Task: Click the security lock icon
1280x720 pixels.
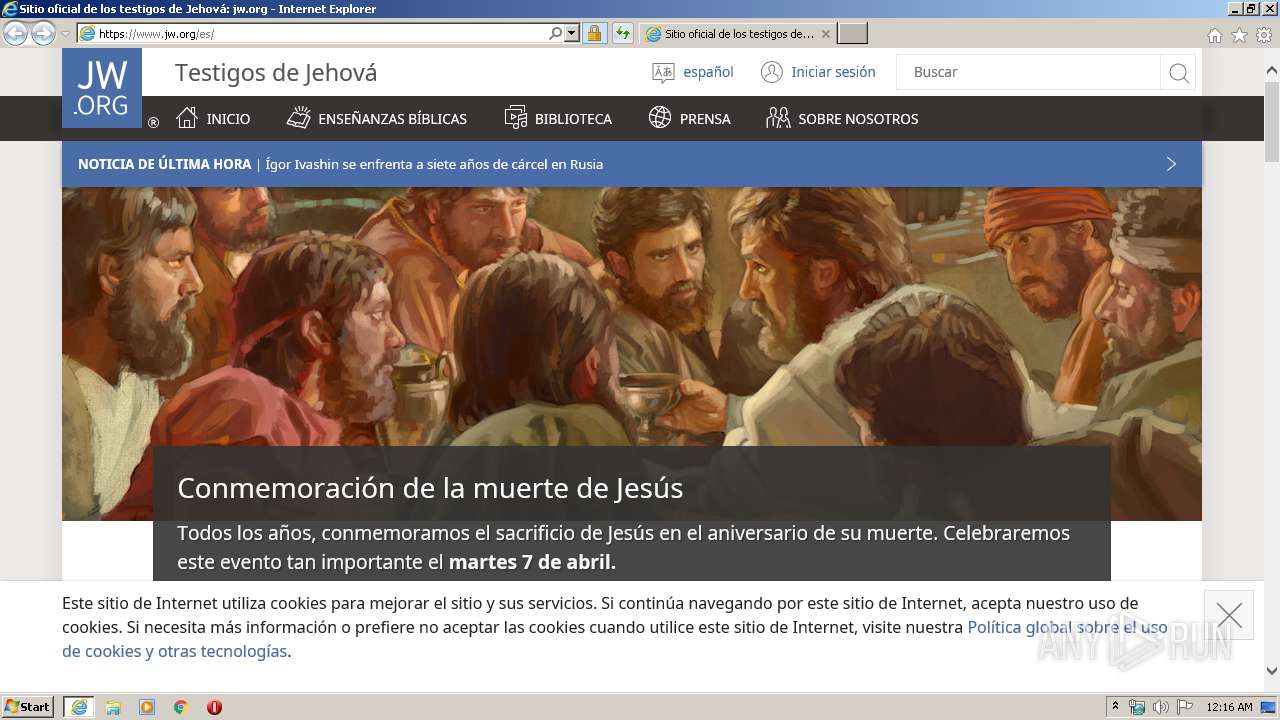Action: (594, 33)
